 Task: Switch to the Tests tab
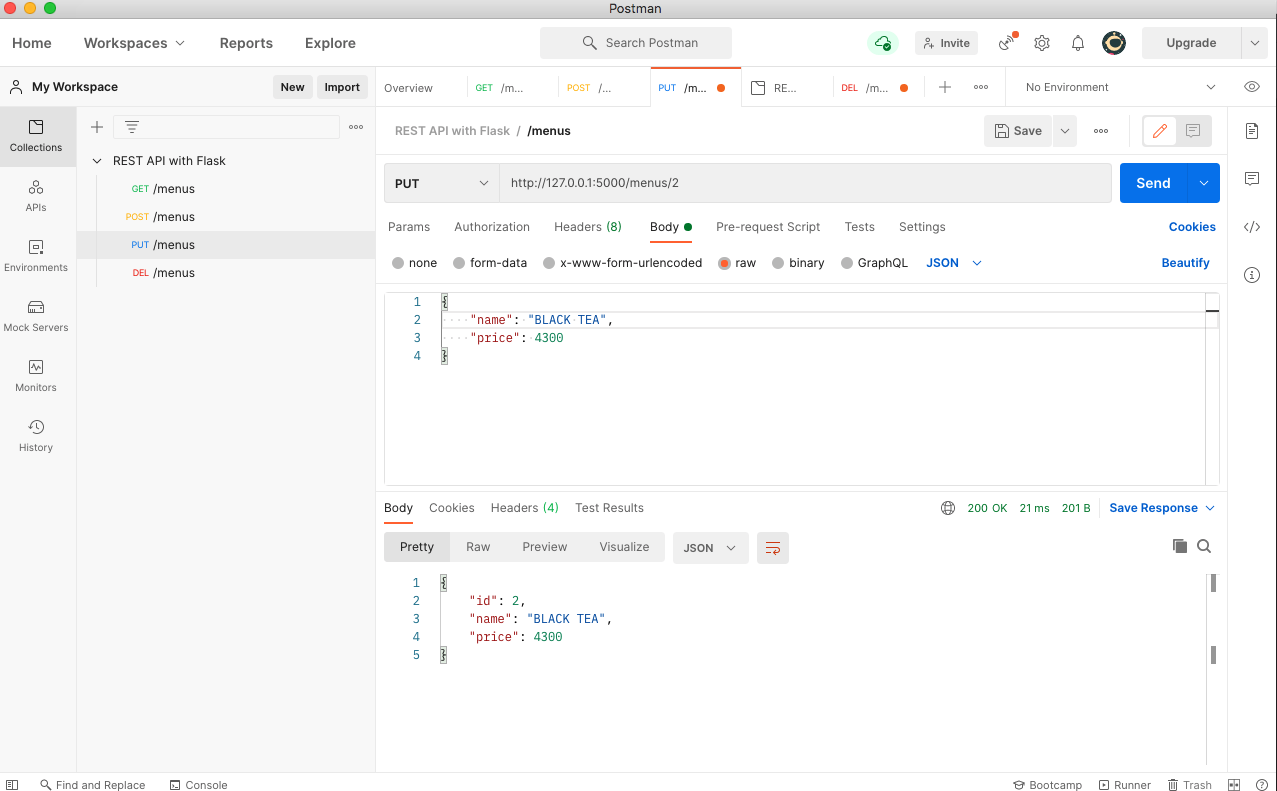[x=860, y=227]
